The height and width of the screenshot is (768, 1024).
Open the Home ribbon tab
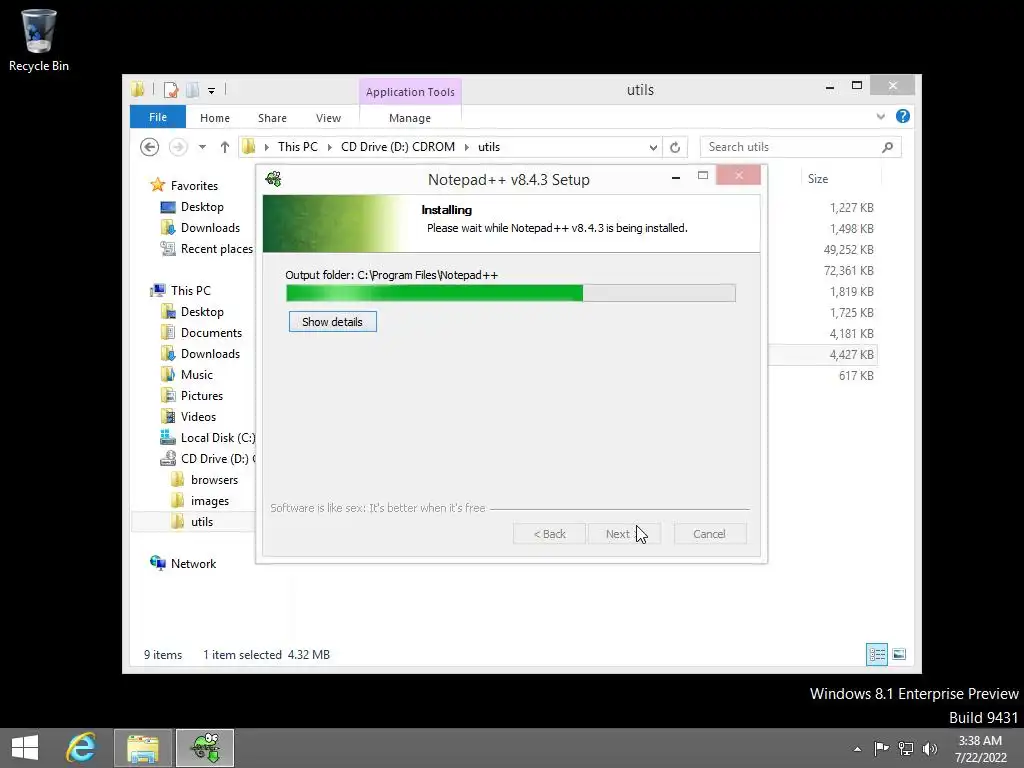[215, 118]
